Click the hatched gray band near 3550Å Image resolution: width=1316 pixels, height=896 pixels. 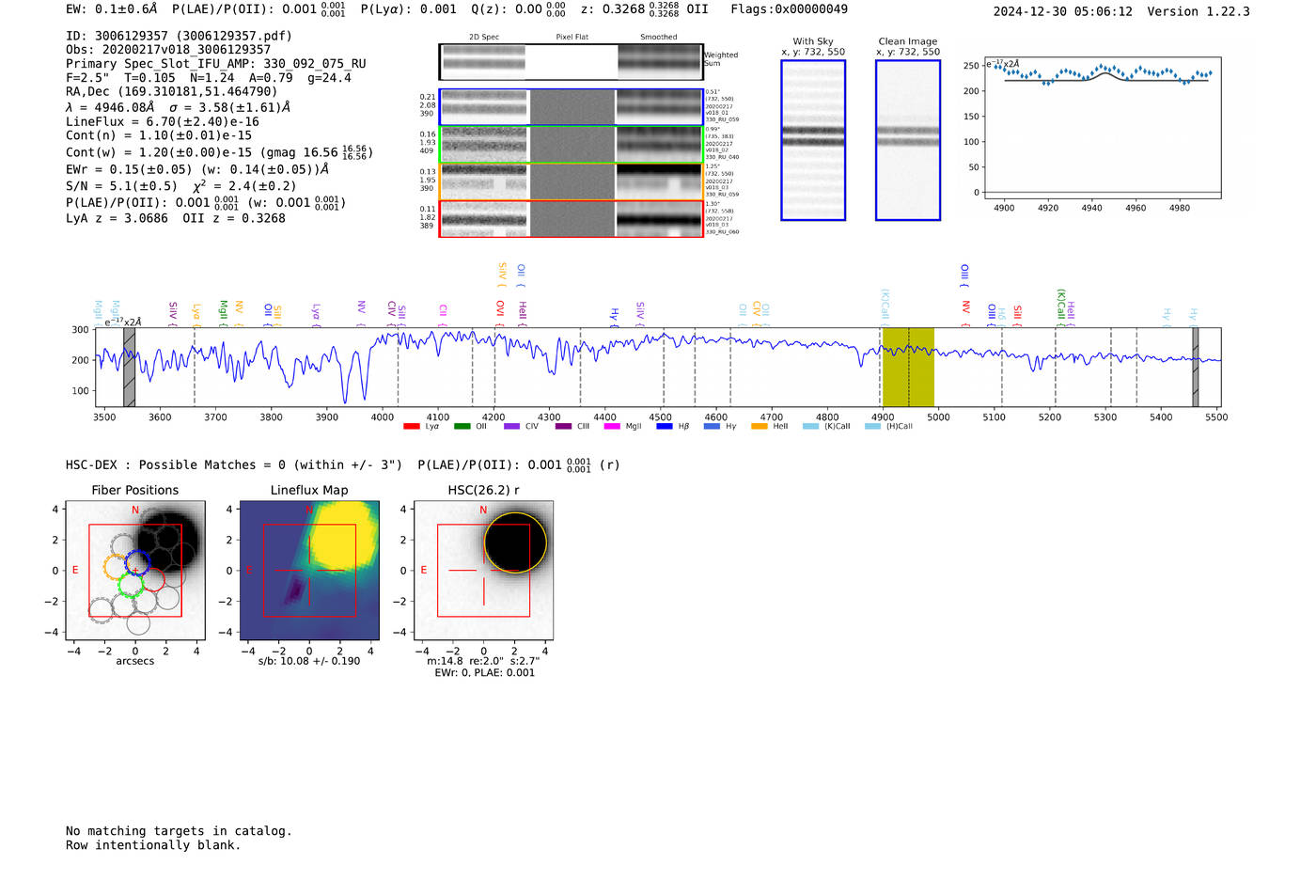[x=130, y=368]
